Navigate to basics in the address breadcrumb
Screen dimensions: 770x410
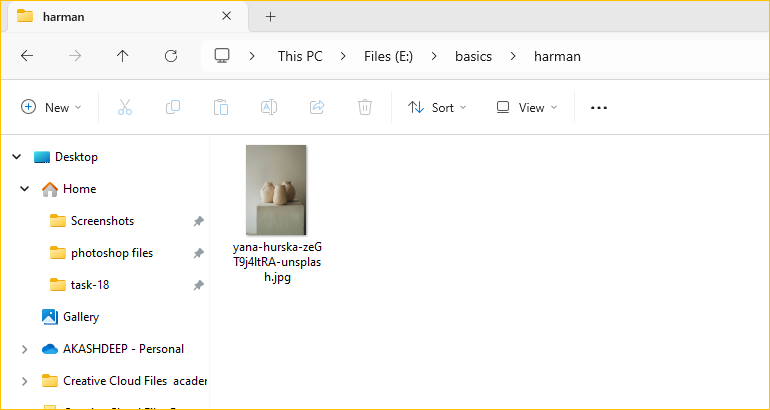coord(473,56)
